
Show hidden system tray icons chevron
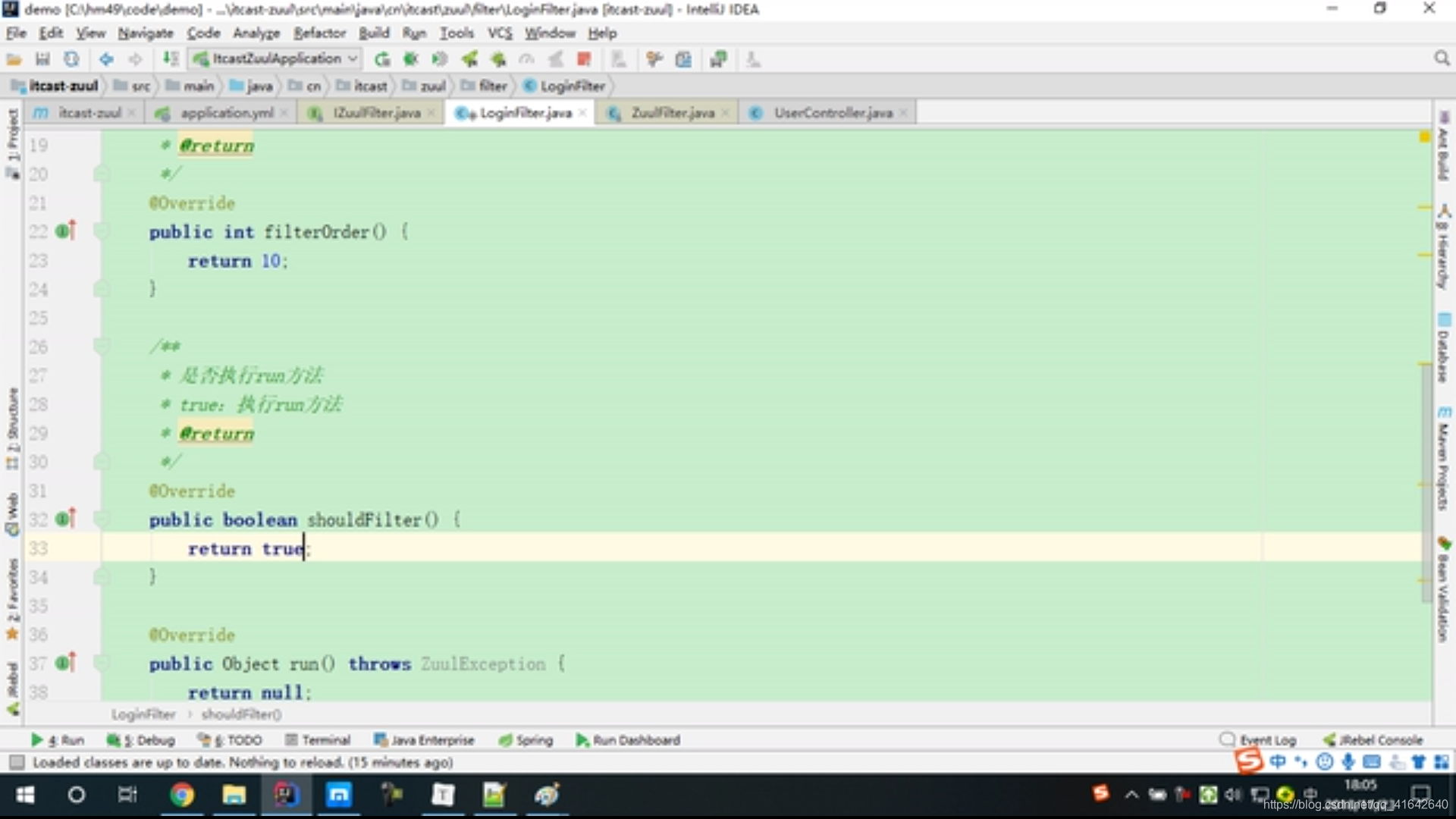click(x=1131, y=795)
